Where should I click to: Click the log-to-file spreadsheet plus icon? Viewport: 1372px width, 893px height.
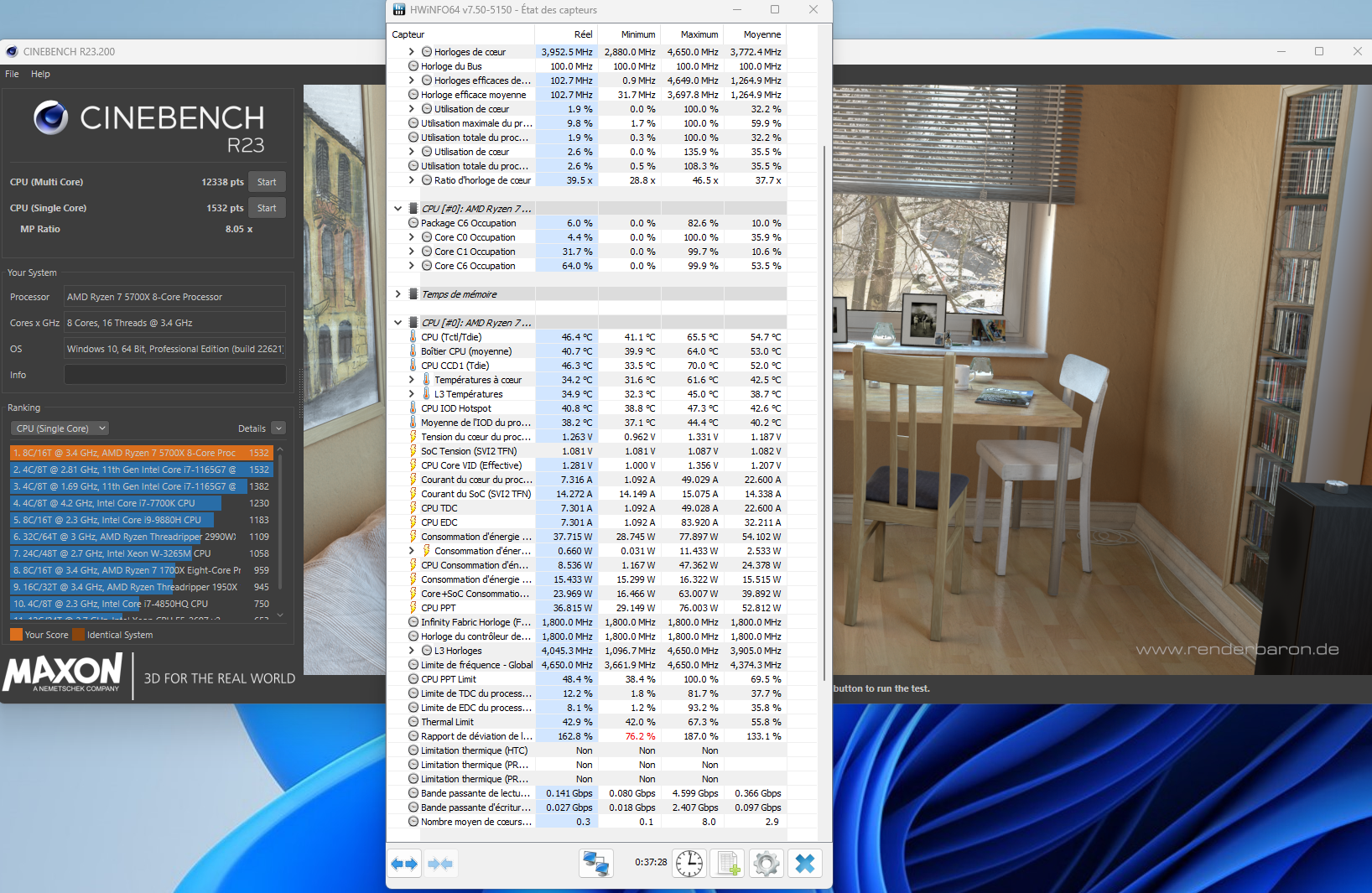(x=728, y=864)
